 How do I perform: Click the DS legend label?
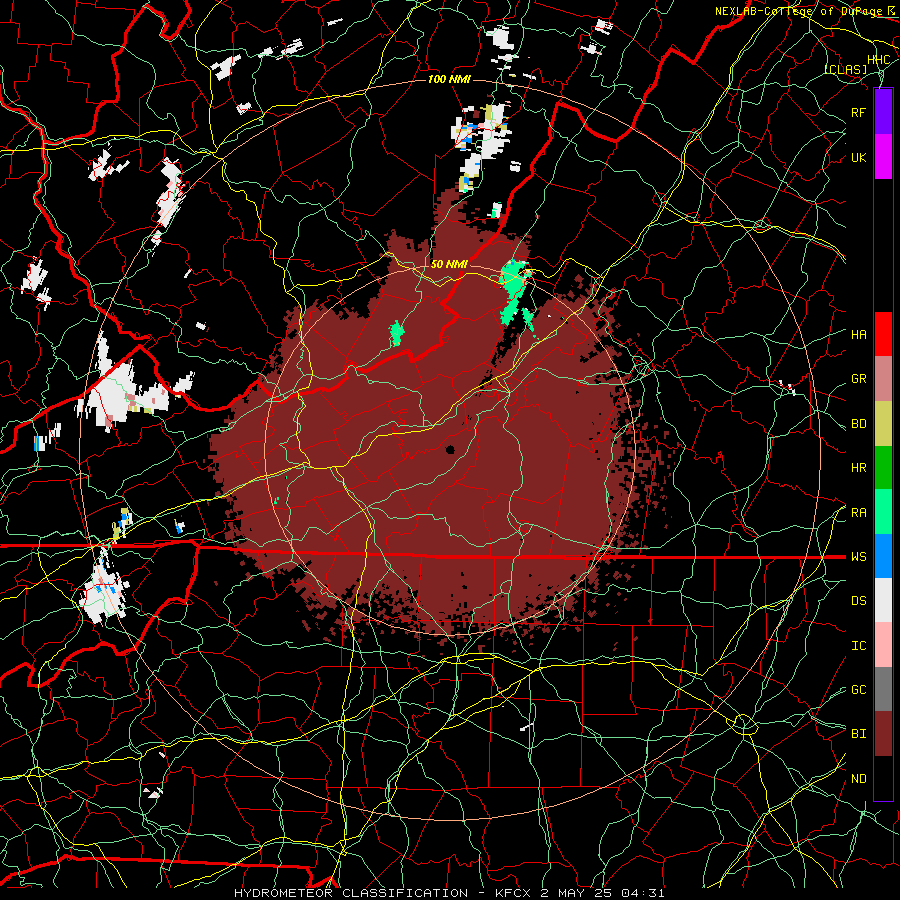[858, 601]
